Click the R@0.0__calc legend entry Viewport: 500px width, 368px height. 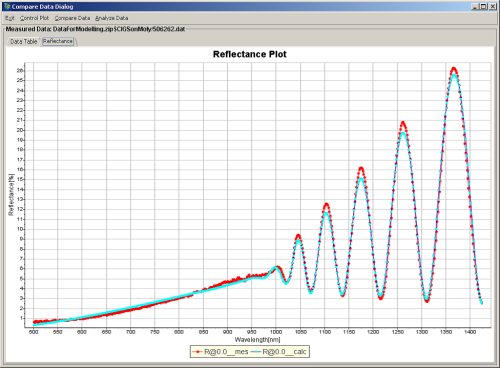278,352
